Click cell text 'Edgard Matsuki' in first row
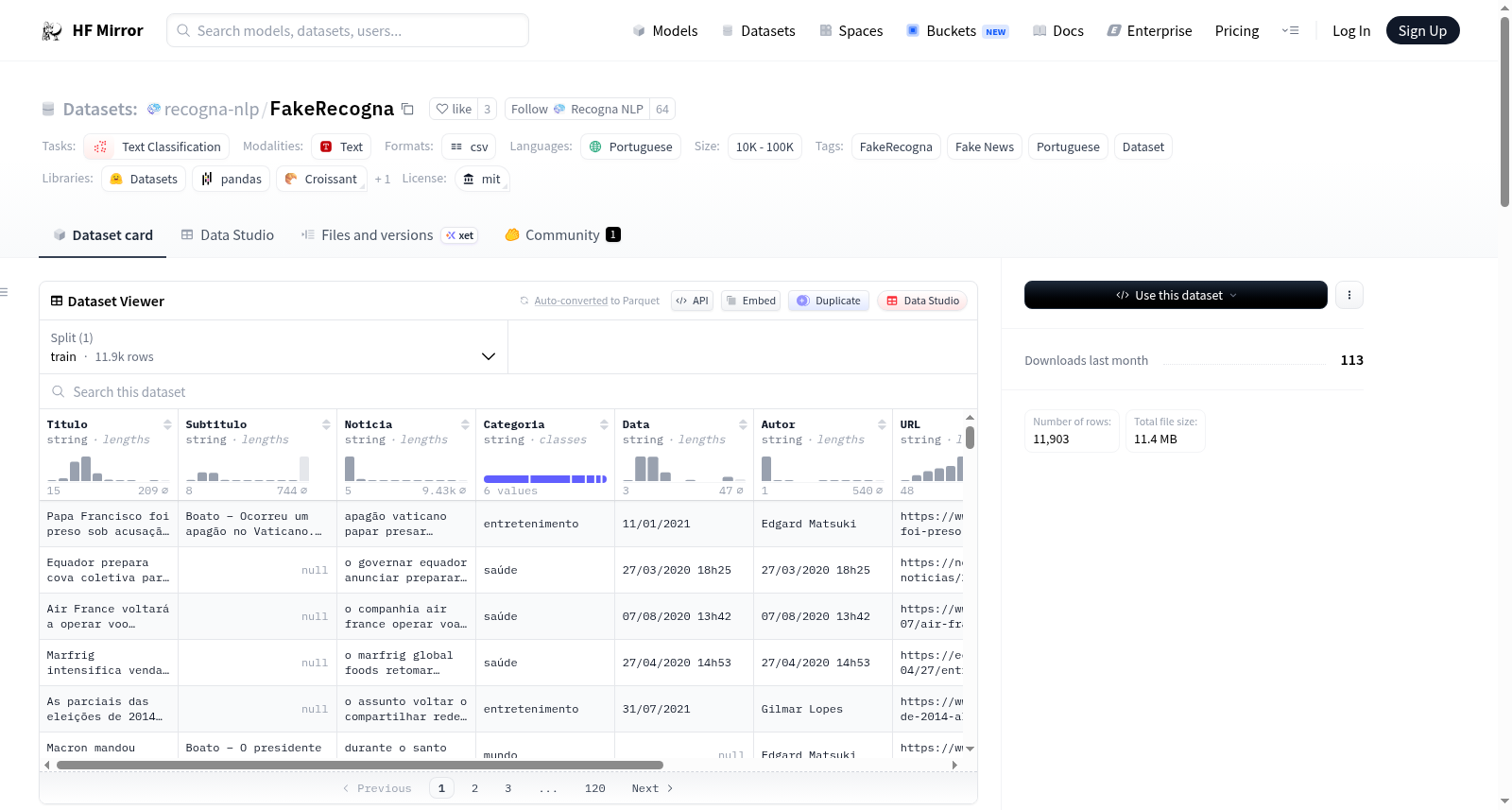The image size is (1512, 810). [809, 524]
